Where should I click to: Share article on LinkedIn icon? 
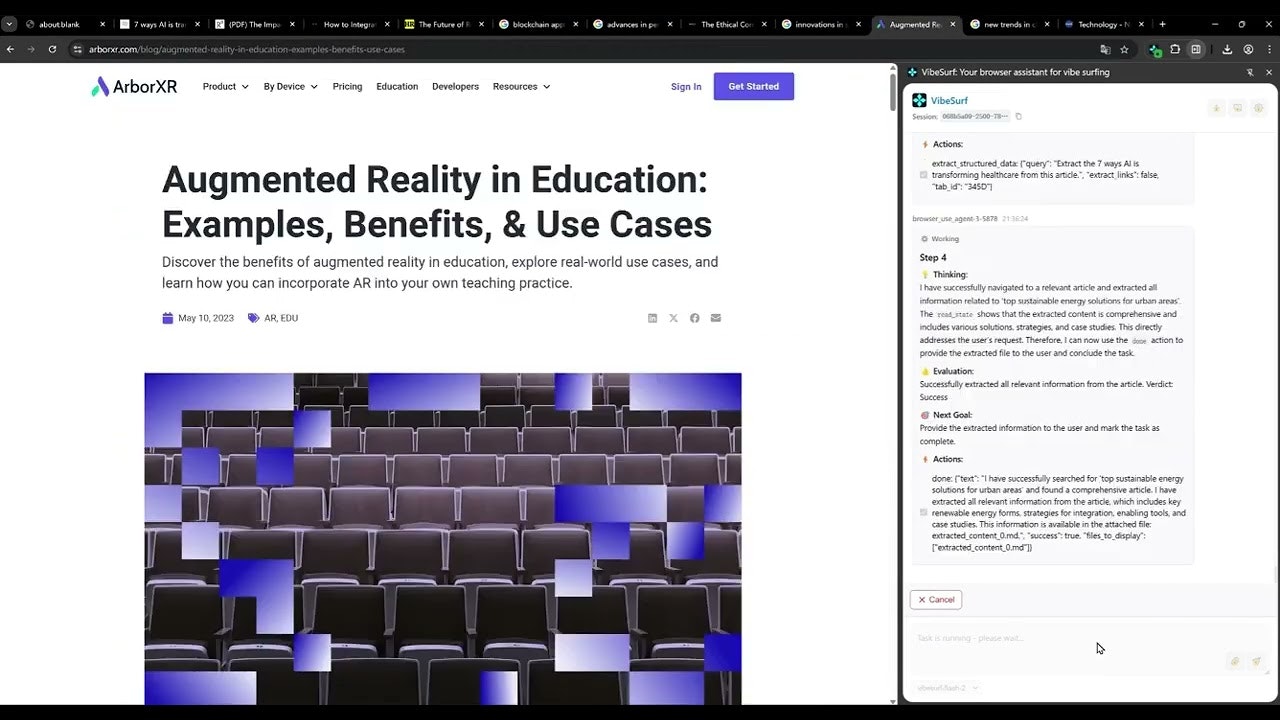pos(653,318)
